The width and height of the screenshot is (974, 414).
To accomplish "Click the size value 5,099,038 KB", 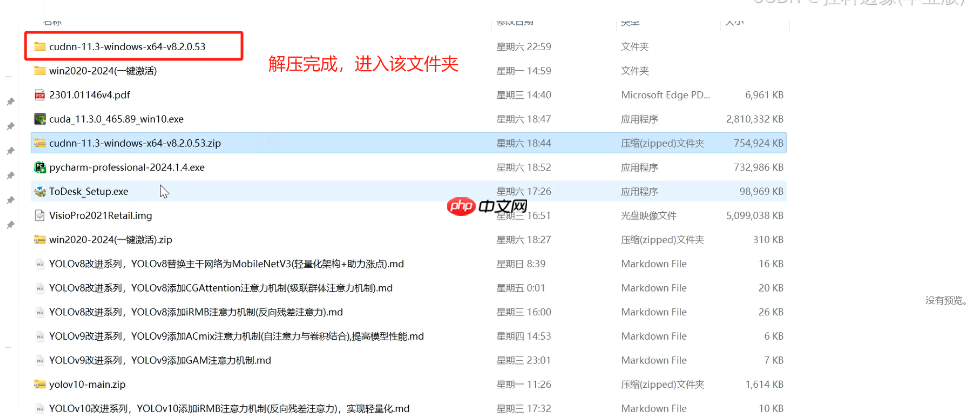I will click(754, 216).
